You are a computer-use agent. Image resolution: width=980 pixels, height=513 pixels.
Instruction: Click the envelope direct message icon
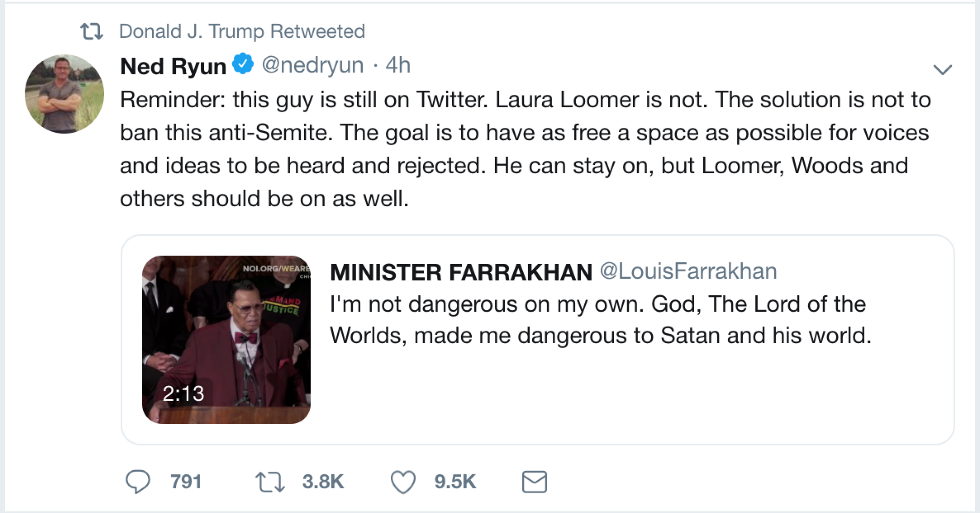click(x=535, y=482)
